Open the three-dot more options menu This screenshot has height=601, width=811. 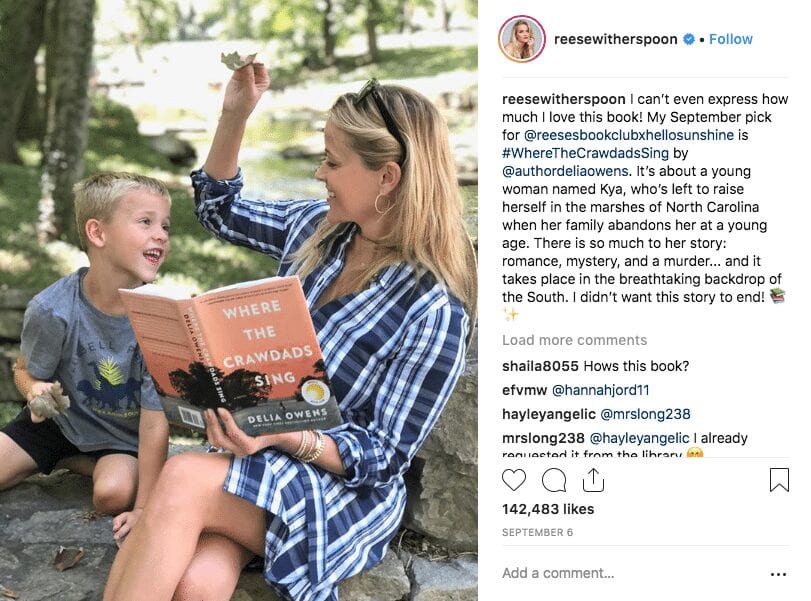(x=778, y=574)
